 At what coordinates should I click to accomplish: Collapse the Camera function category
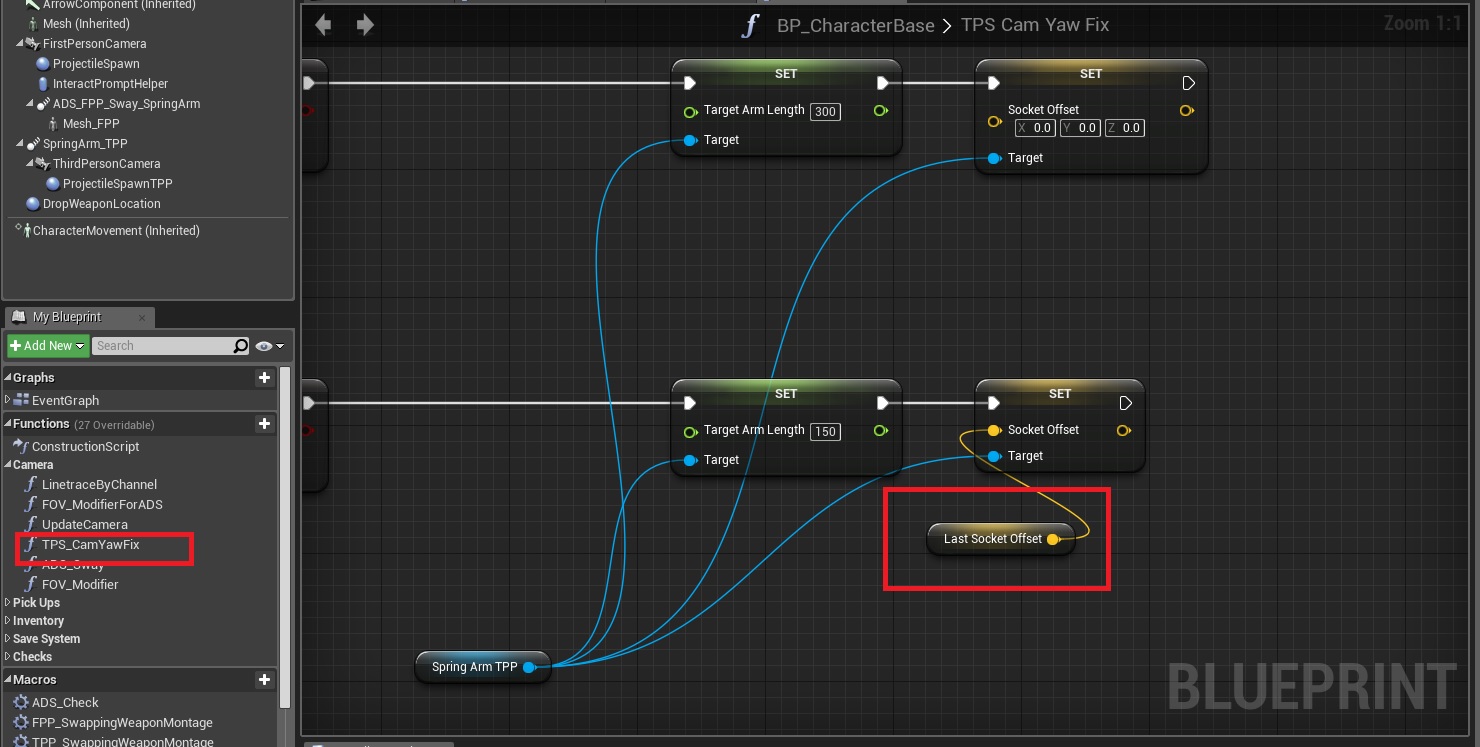(33, 465)
